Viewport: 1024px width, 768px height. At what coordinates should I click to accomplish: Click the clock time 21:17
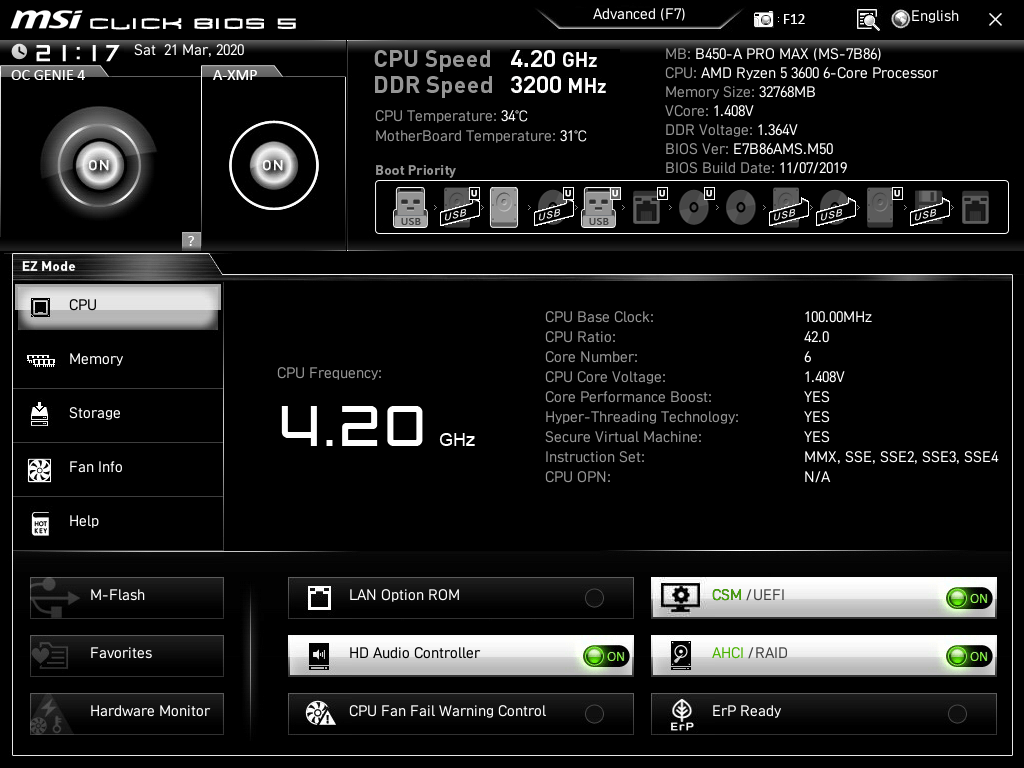[x=77, y=52]
